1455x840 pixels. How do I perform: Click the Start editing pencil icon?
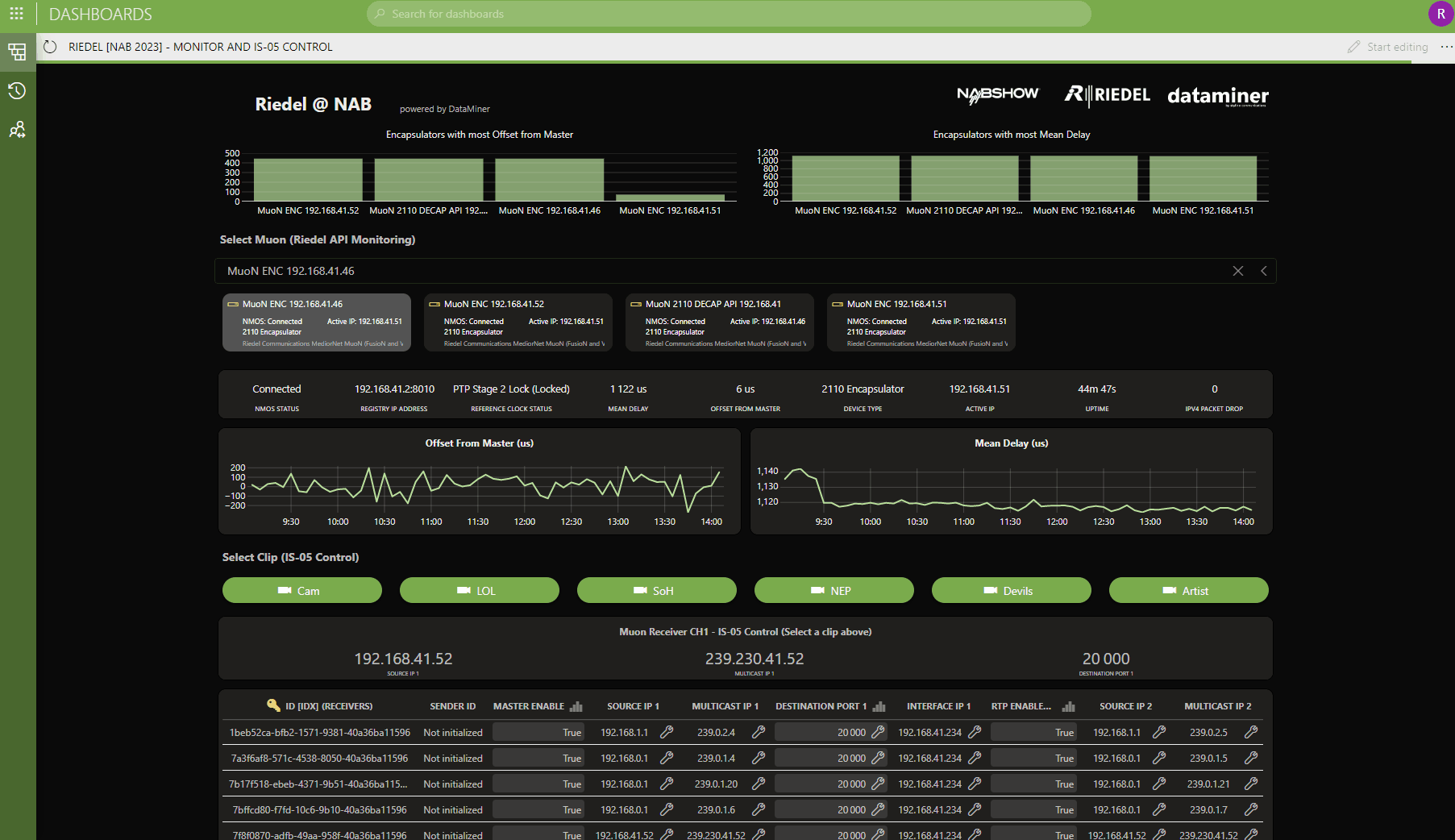coord(1353,47)
